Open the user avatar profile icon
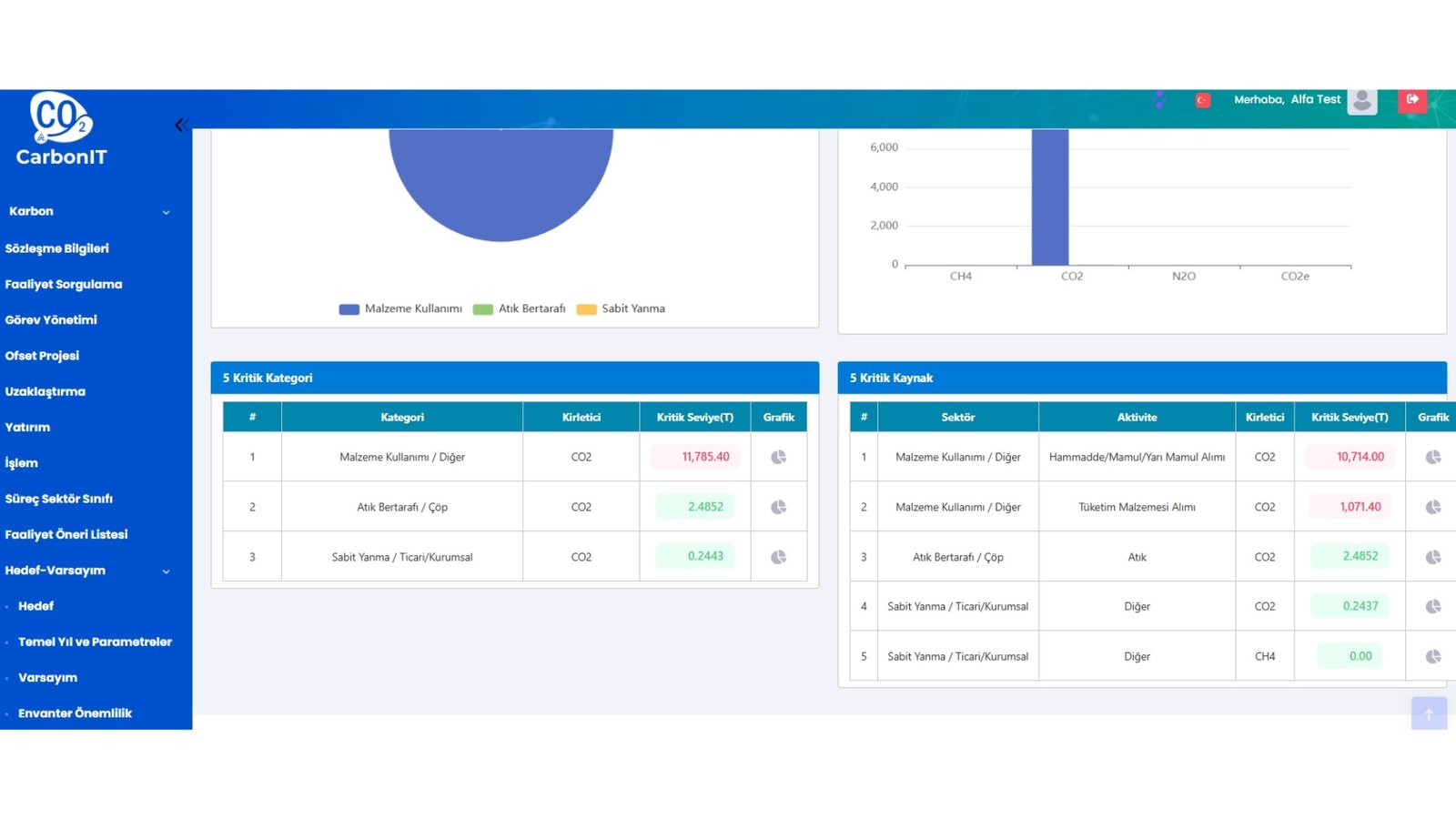Image resolution: width=1456 pixels, height=819 pixels. tap(1361, 100)
